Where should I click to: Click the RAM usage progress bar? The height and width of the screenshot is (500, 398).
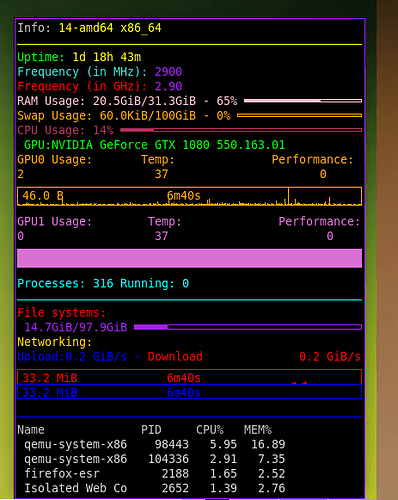coord(303,101)
